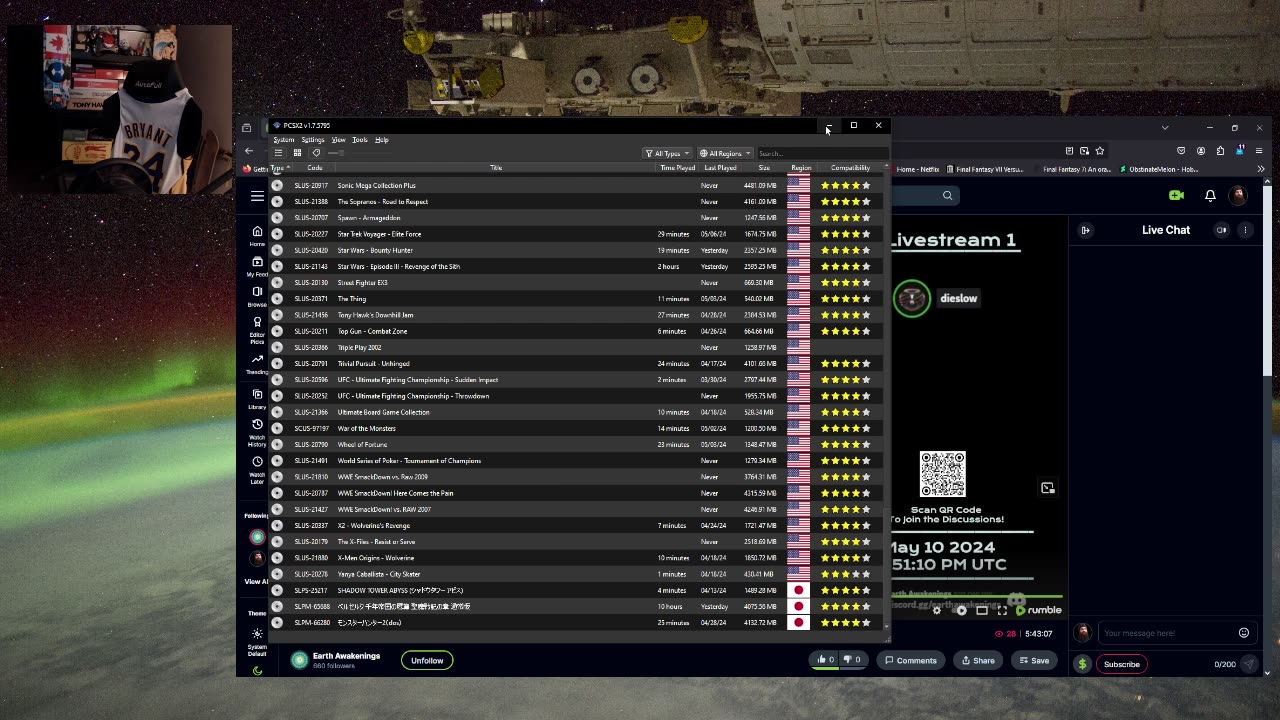Open Rumble player settings gear

tap(937, 610)
